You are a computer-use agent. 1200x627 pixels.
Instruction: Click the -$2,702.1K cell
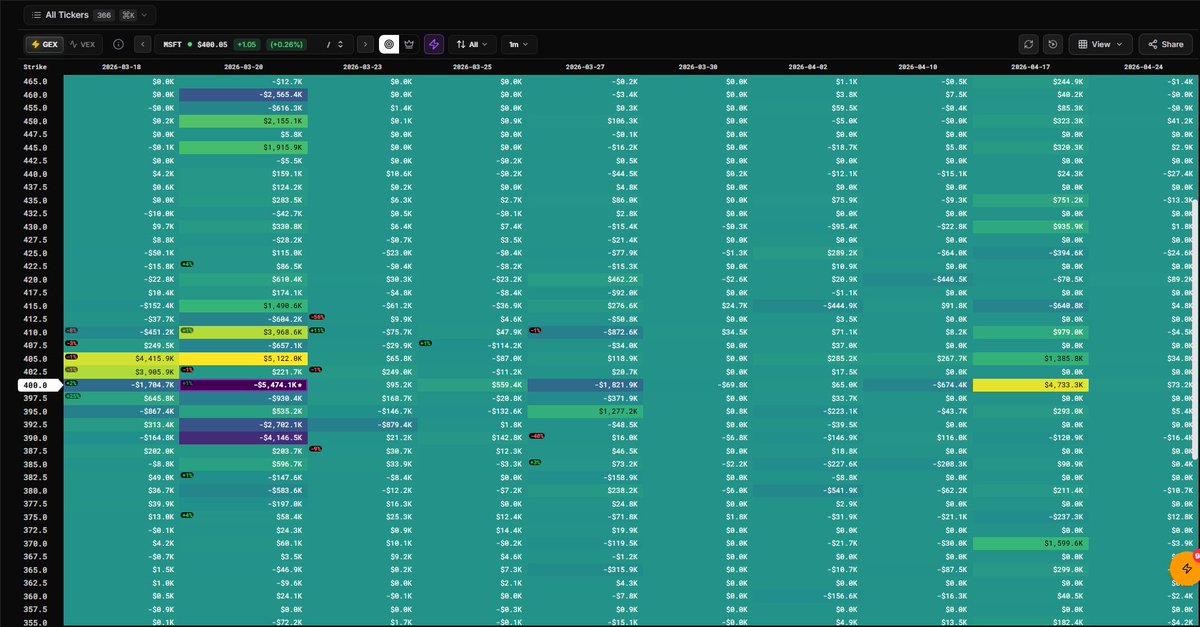(243, 423)
